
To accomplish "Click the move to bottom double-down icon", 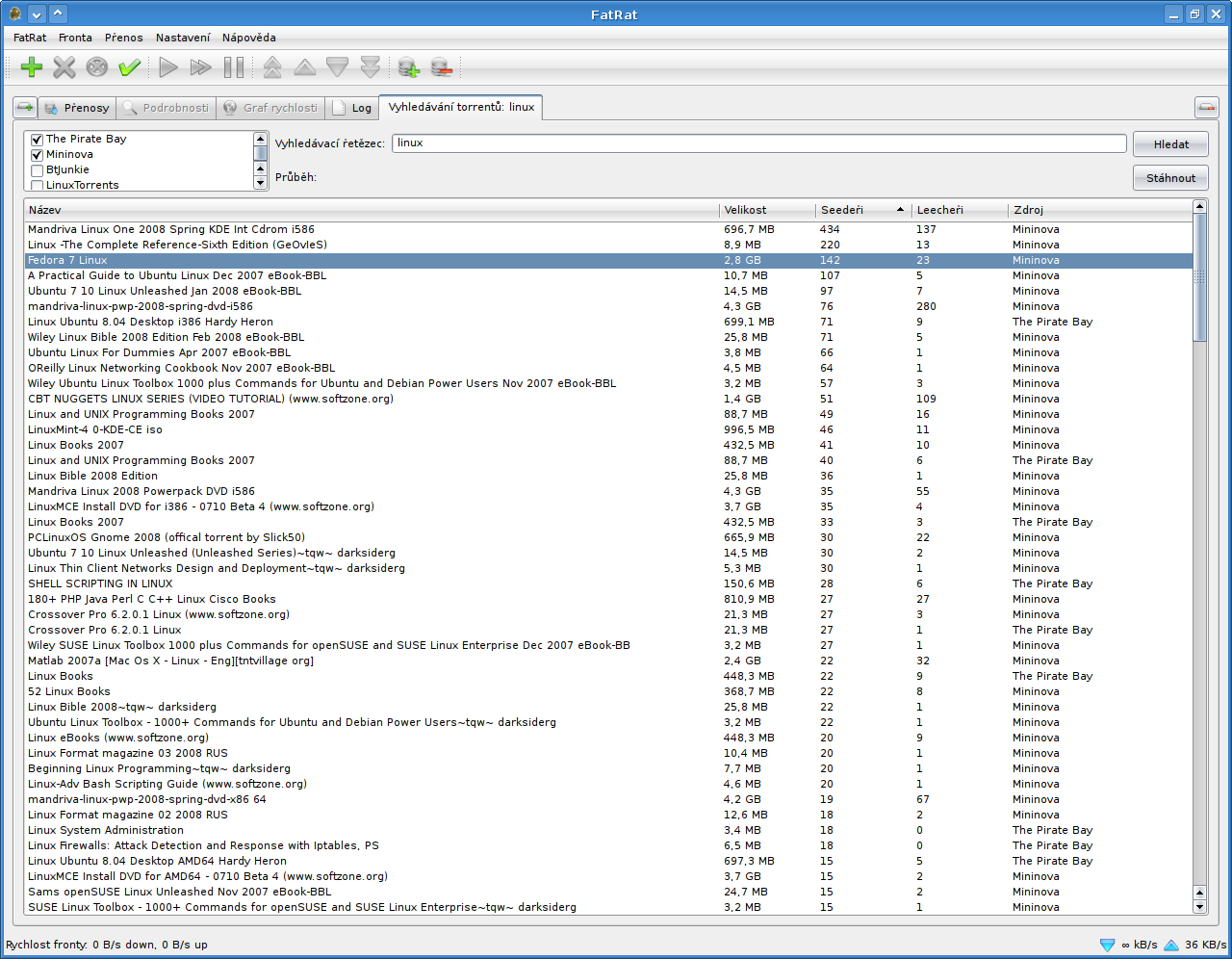I will (371, 66).
